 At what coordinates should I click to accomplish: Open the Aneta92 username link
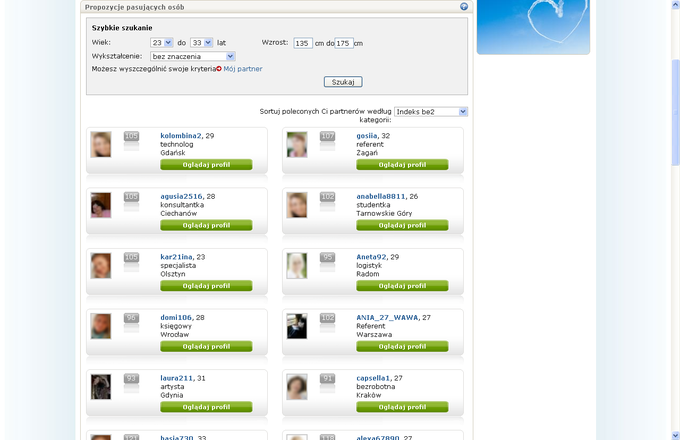point(371,257)
